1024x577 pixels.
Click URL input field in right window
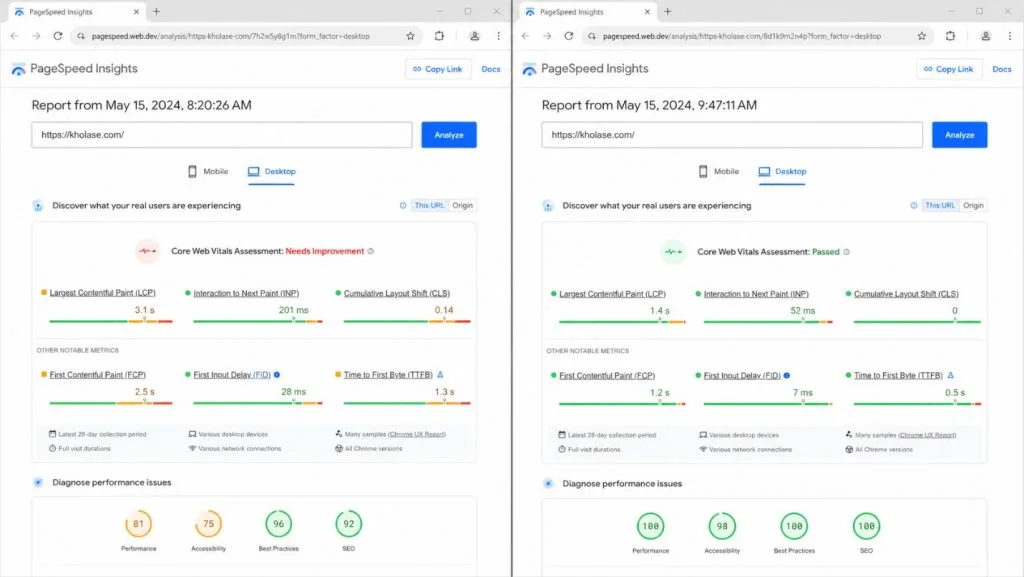(732, 134)
